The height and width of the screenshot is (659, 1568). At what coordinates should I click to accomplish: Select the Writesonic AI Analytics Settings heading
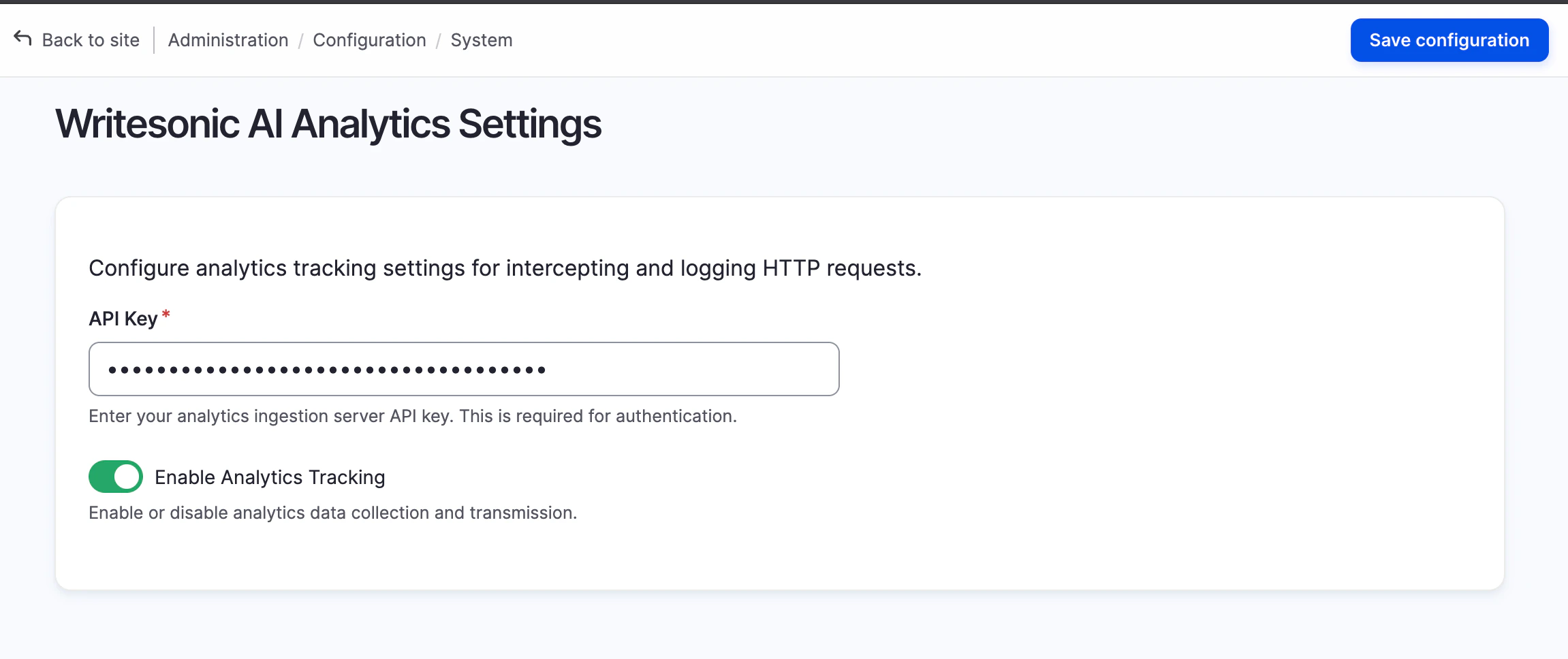coord(328,124)
